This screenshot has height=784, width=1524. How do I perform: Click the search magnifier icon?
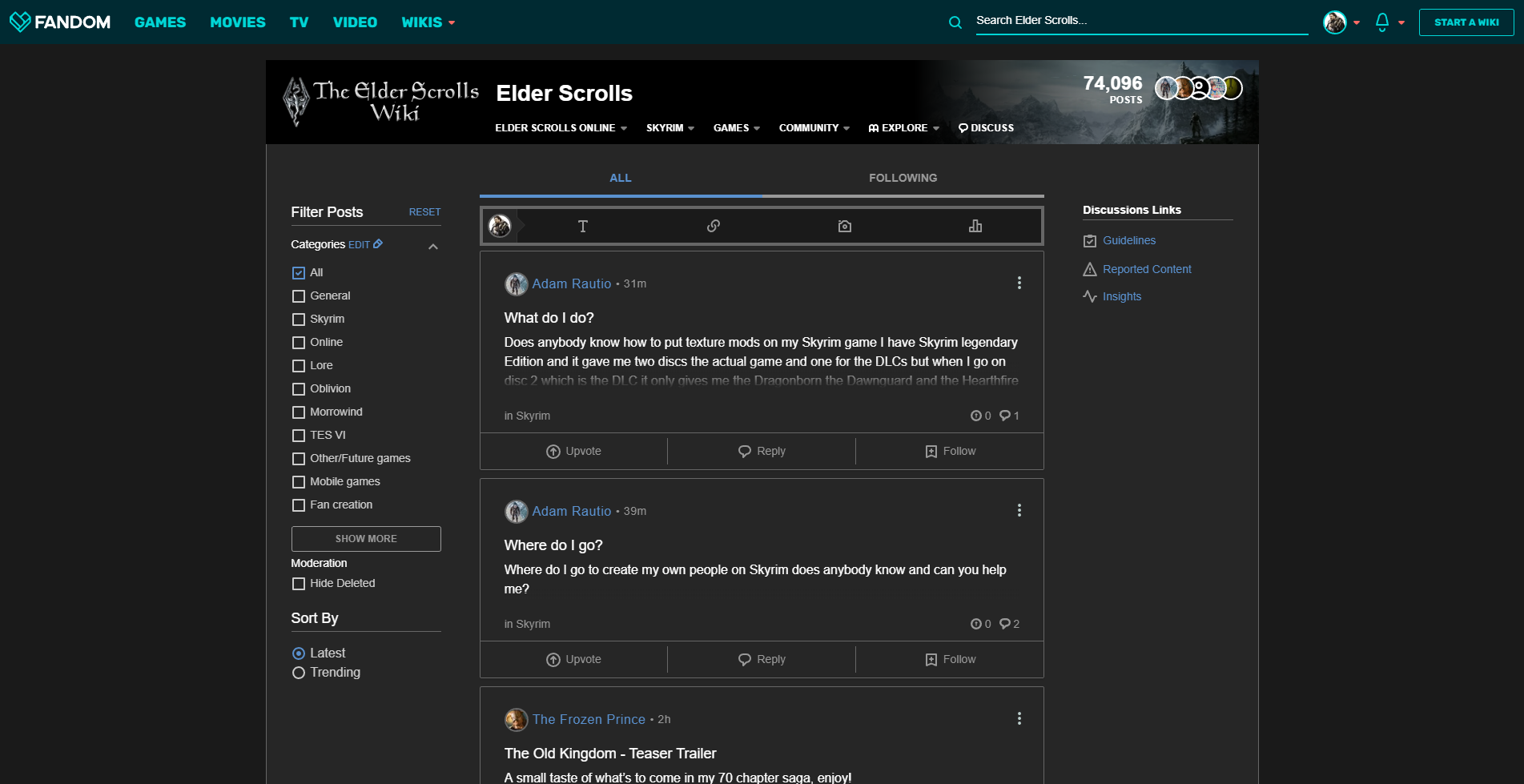(x=955, y=22)
